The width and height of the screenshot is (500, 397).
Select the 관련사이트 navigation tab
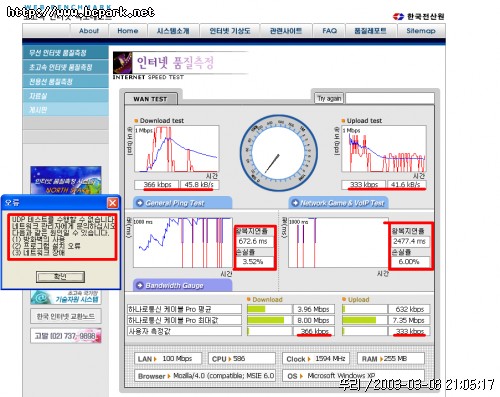[286, 31]
